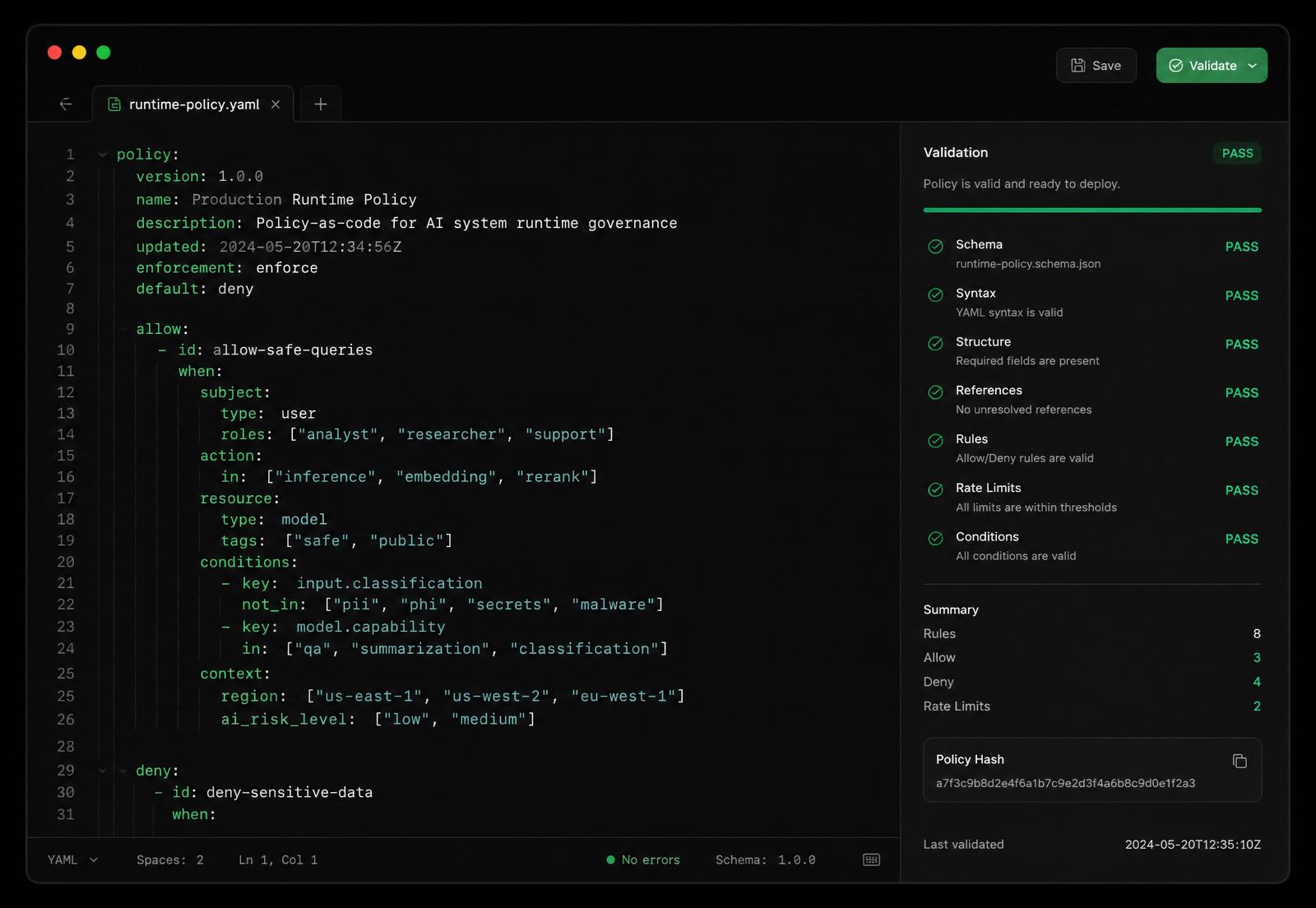
Task: Place cursor on 'enforcement: enforce' line
Action: 227,268
